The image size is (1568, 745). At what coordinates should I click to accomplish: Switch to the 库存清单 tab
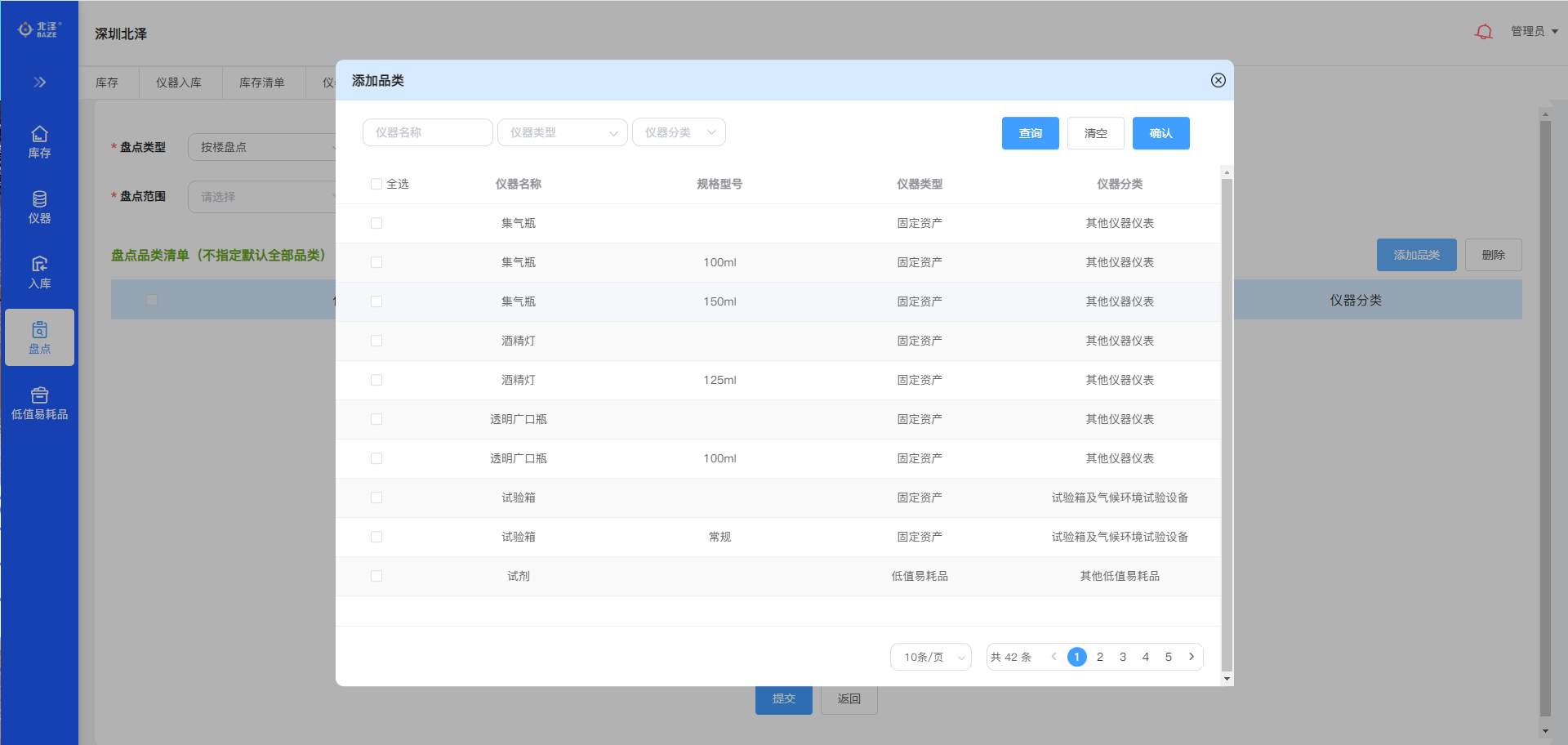pos(261,83)
